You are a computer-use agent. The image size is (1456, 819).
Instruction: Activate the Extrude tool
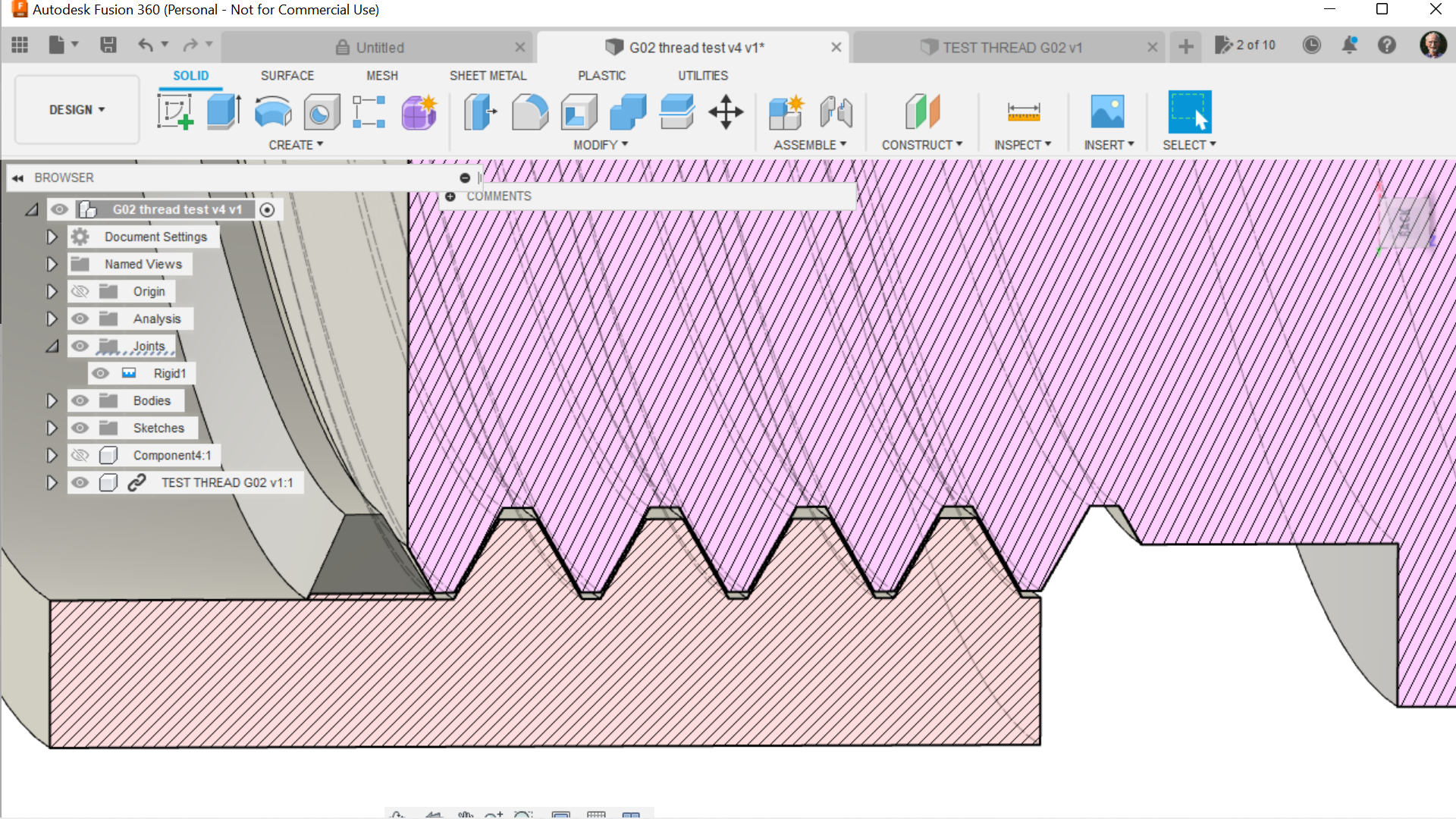(223, 111)
